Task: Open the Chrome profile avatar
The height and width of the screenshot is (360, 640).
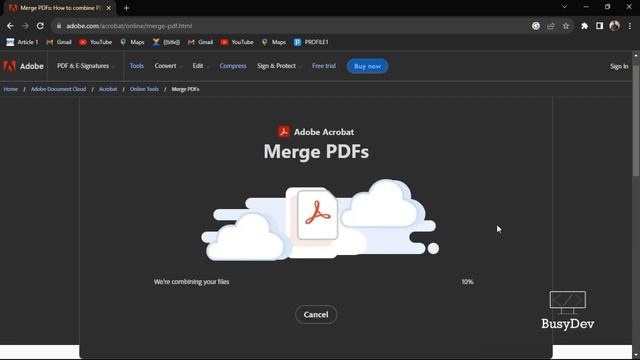Action: (x=614, y=26)
